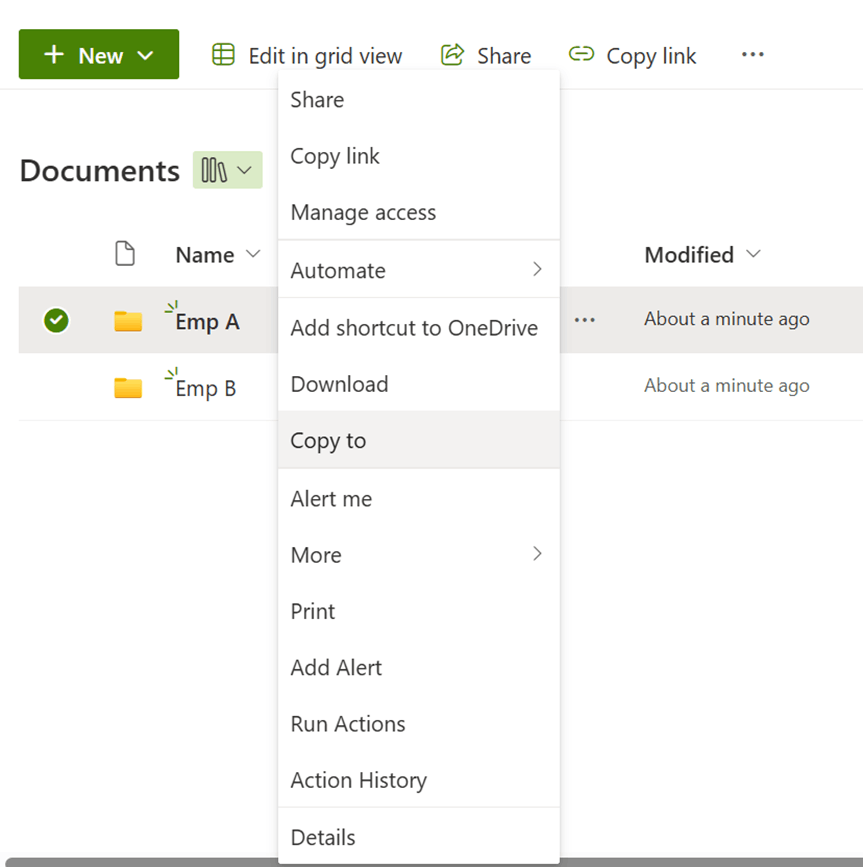This screenshot has height=867, width=863.
Task: Select Run Actions menu item
Action: click(x=419, y=724)
